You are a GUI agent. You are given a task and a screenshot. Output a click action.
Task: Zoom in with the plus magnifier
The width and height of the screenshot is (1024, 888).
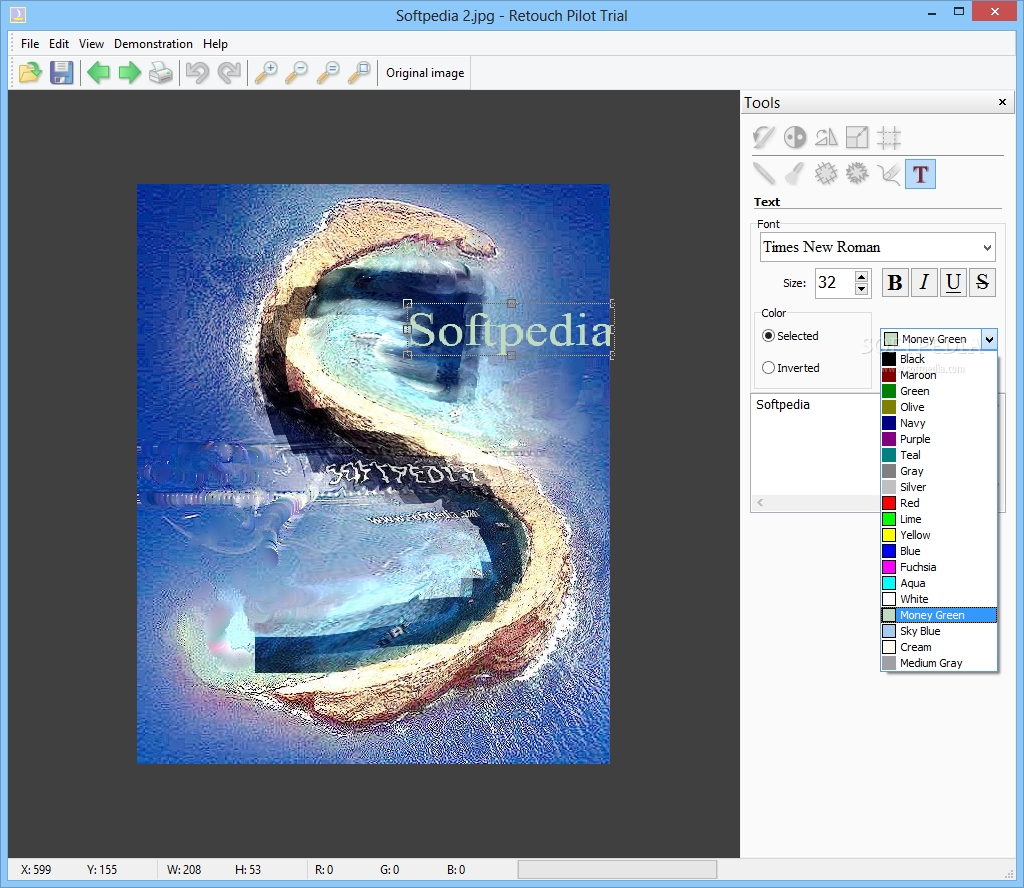tap(266, 72)
